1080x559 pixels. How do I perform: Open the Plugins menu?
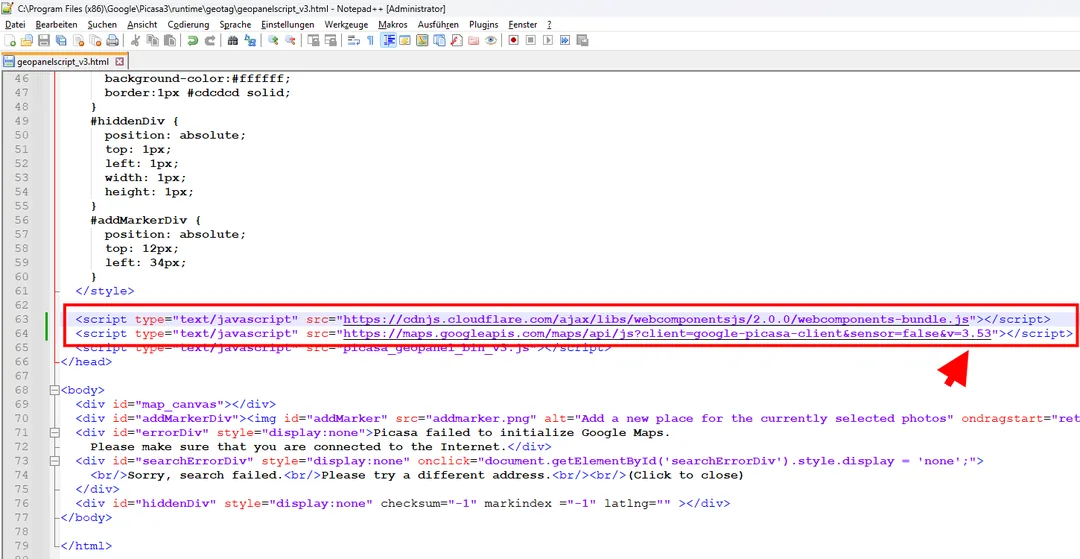(x=484, y=25)
